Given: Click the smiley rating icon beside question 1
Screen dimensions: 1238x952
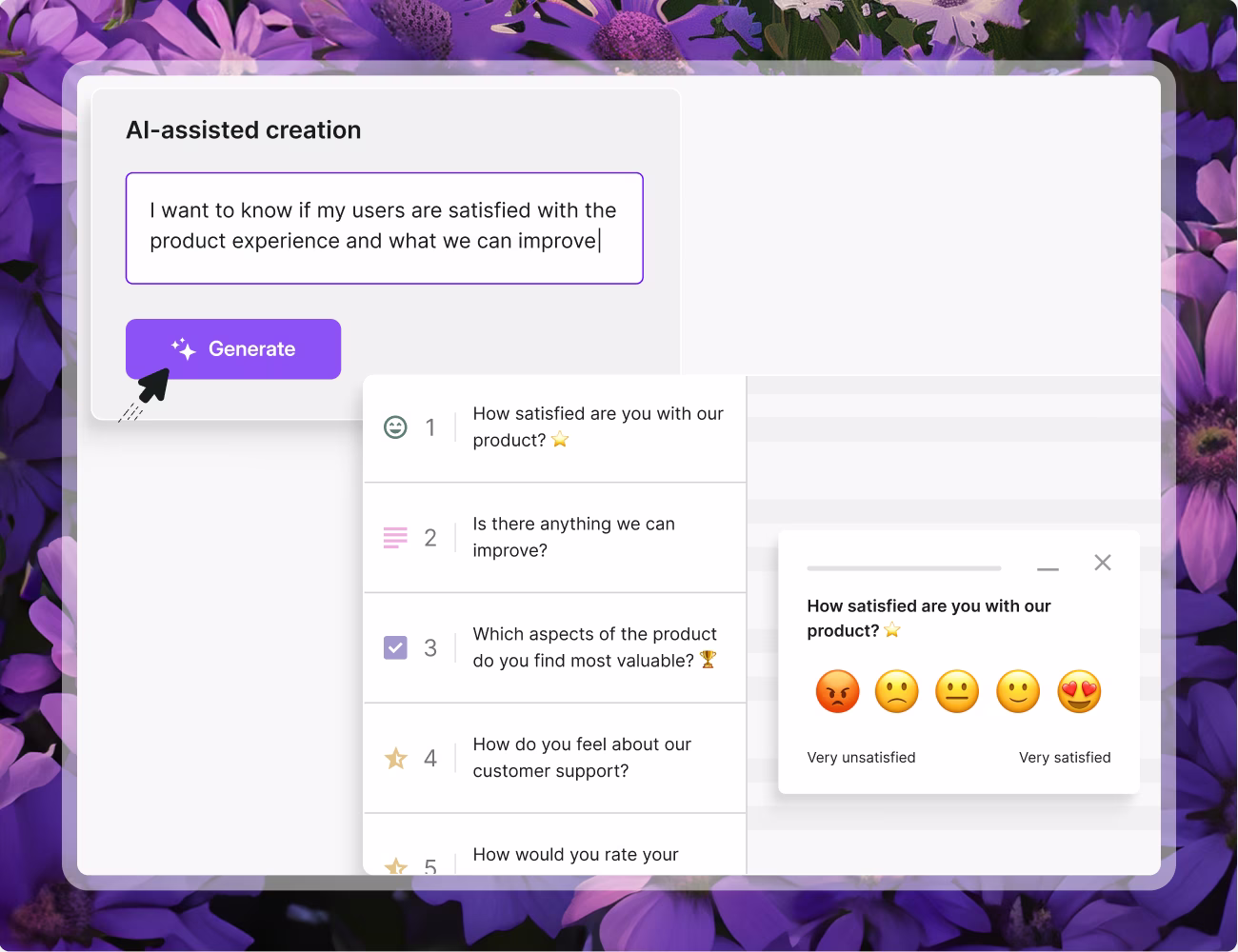Looking at the screenshot, I should (x=395, y=426).
